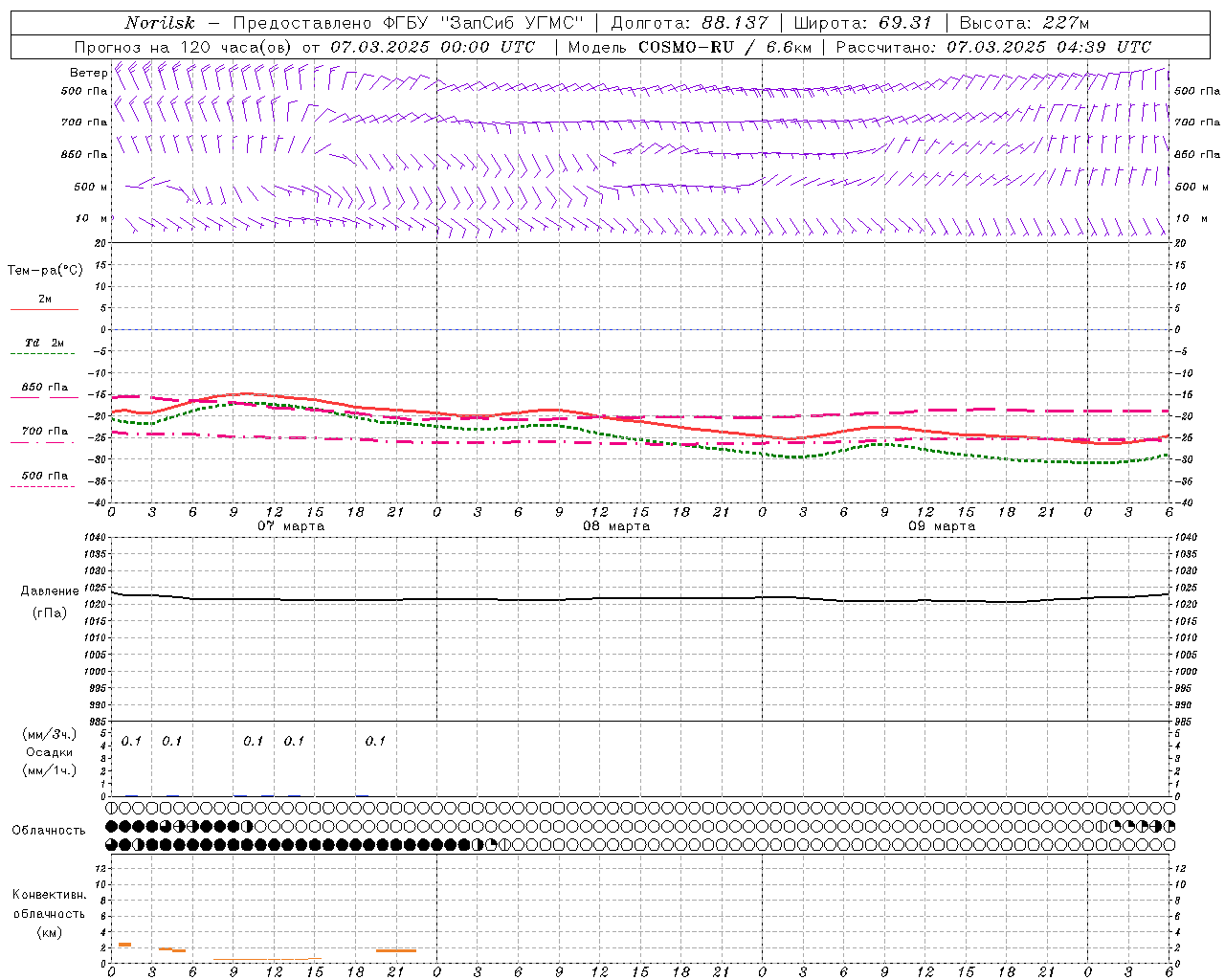Screen dimensions: 1225x980
Task: Click orange convective bar near hour 21
Action: point(395,950)
